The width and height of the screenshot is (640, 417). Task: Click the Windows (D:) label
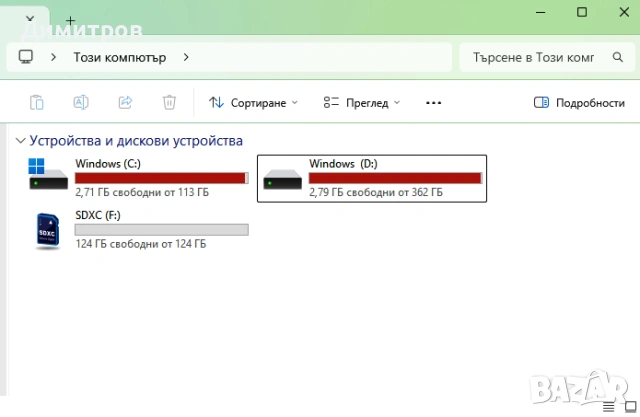(343, 164)
